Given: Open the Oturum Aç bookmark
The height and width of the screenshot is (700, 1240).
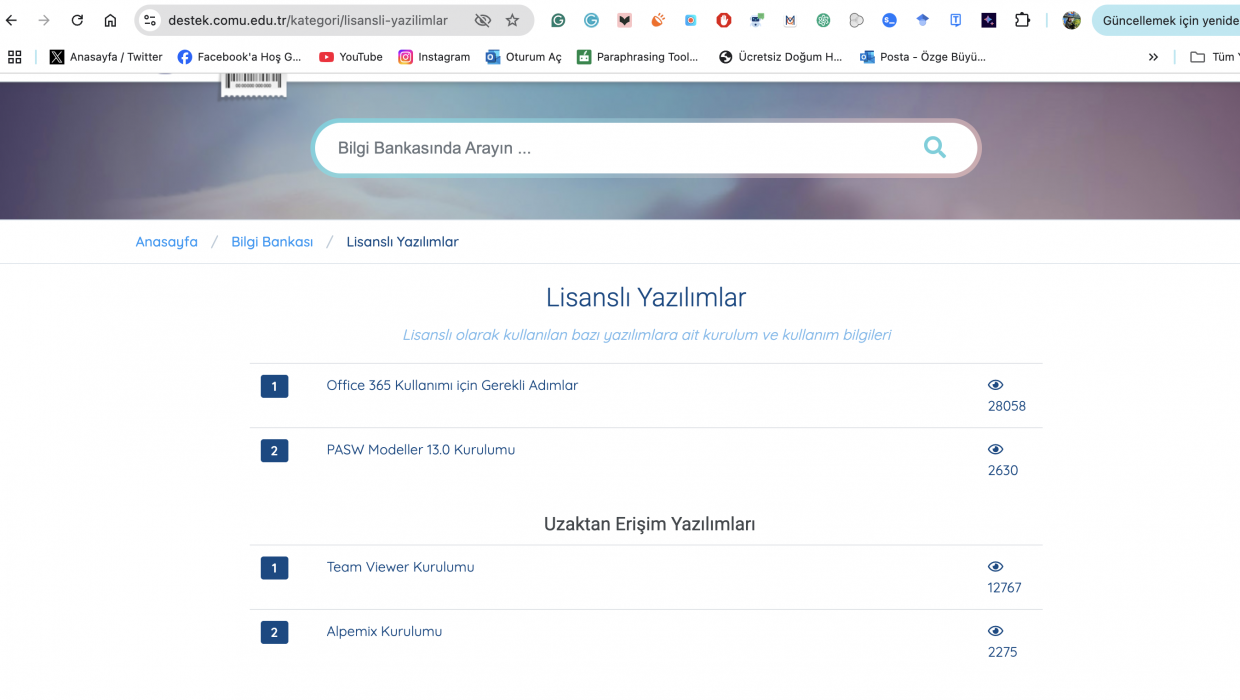Looking at the screenshot, I should 523,57.
